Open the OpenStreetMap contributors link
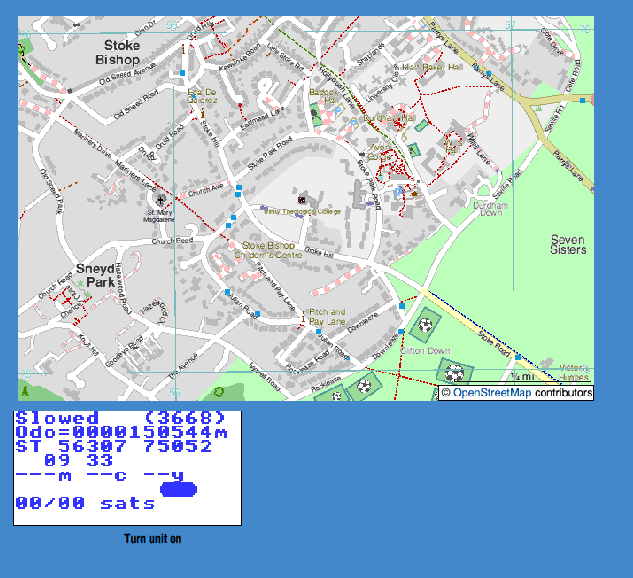The image size is (633, 578). coord(492,393)
